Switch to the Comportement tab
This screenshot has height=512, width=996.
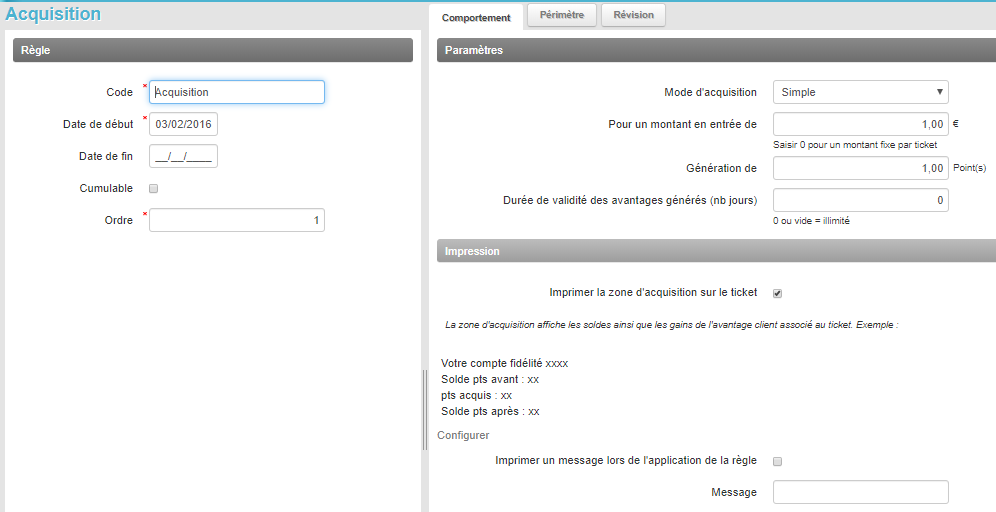tap(476, 17)
